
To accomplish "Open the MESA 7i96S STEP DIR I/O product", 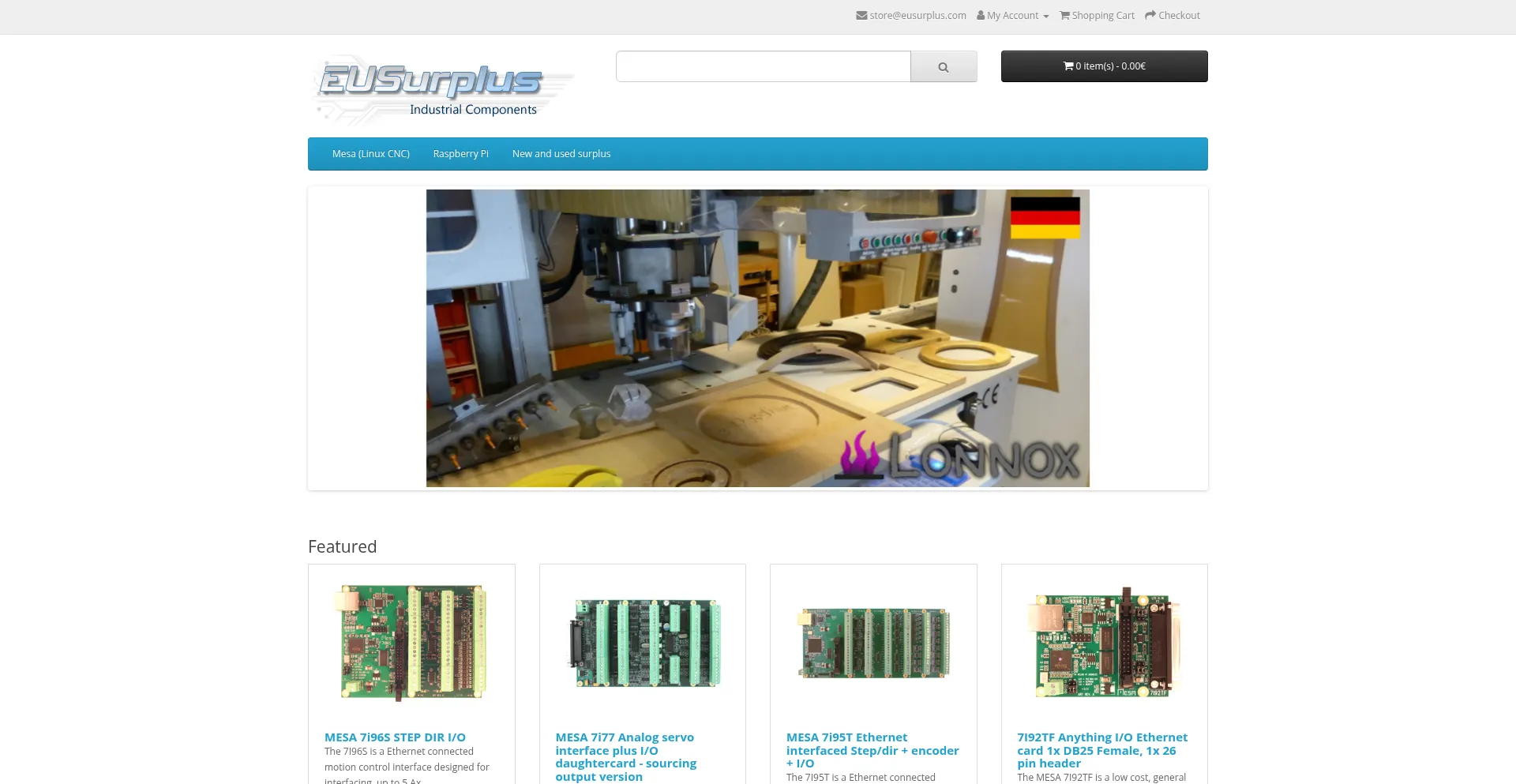I will [x=395, y=737].
